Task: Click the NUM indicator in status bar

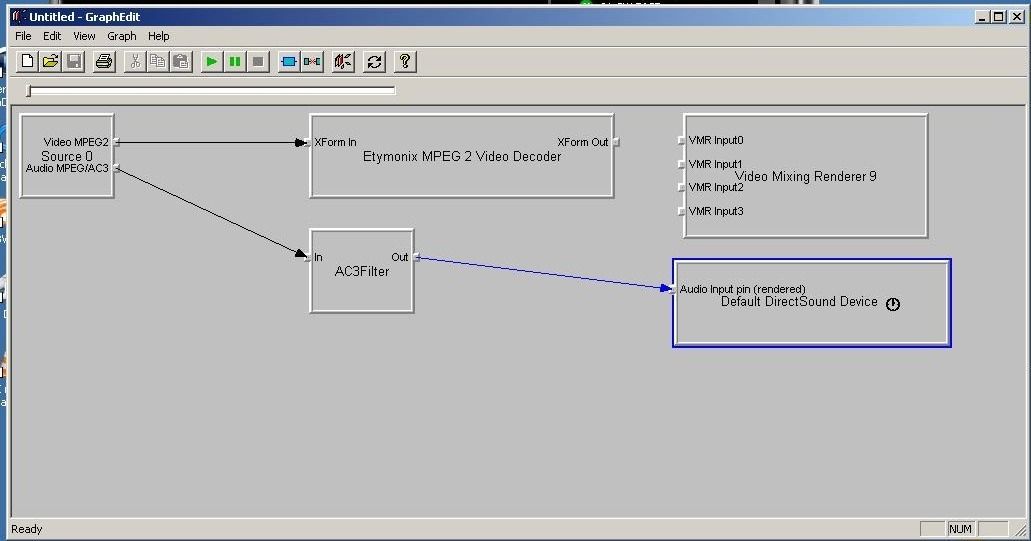Action: [x=960, y=529]
